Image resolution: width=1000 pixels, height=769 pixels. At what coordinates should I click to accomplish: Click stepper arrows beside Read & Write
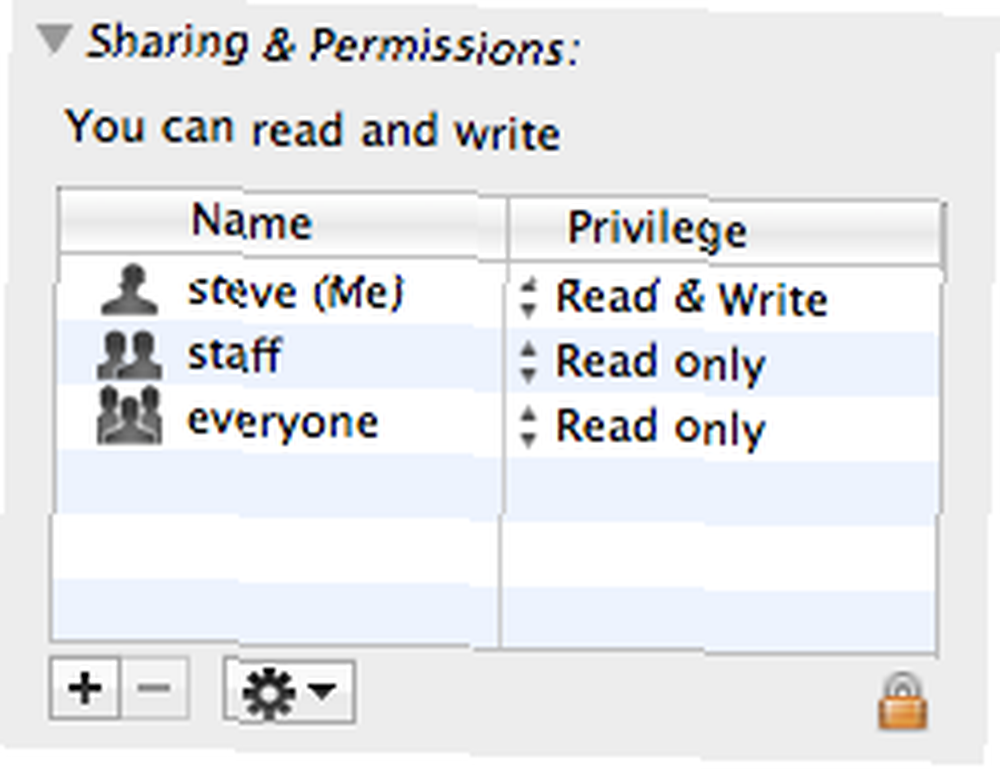click(528, 298)
